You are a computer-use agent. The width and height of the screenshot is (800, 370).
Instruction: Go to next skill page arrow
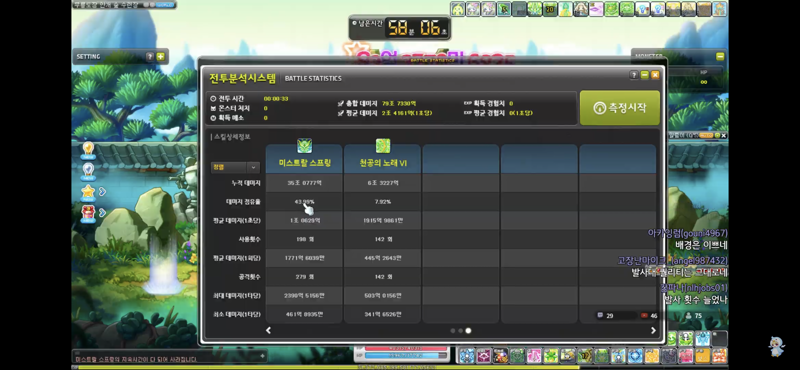(653, 331)
